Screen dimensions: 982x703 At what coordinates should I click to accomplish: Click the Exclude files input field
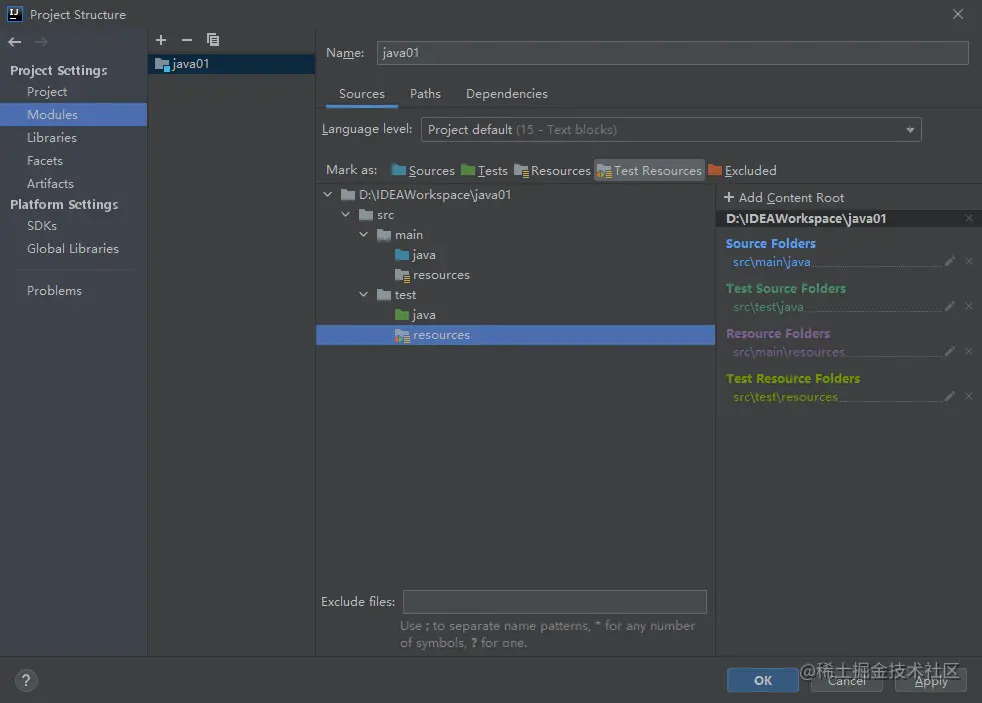pyautogui.click(x=555, y=602)
